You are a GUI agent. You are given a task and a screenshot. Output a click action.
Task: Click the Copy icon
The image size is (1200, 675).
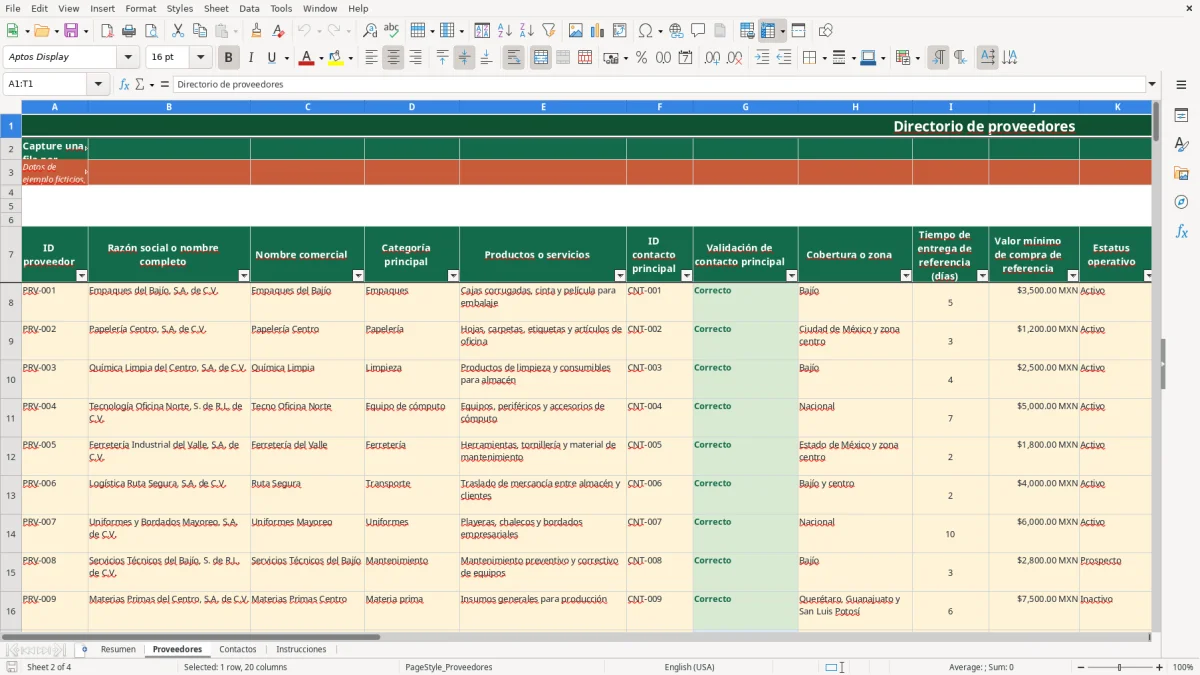200,31
